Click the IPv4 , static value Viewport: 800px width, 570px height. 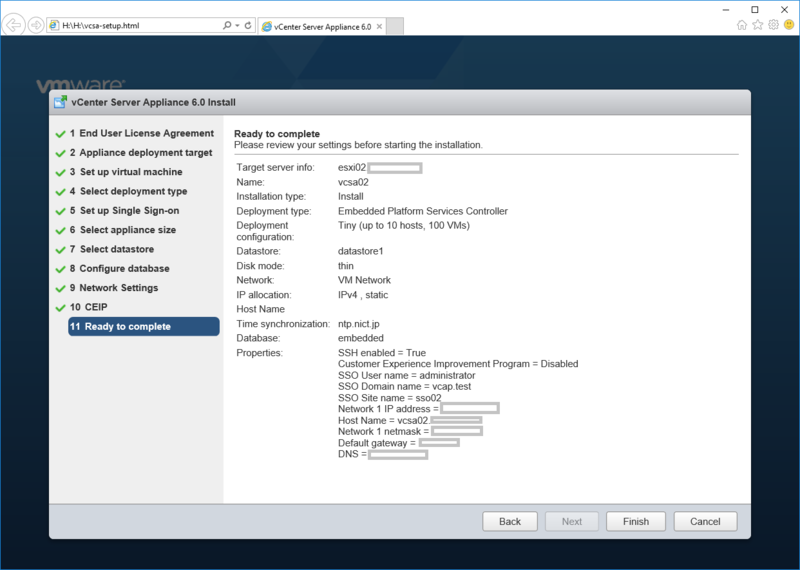[363, 295]
